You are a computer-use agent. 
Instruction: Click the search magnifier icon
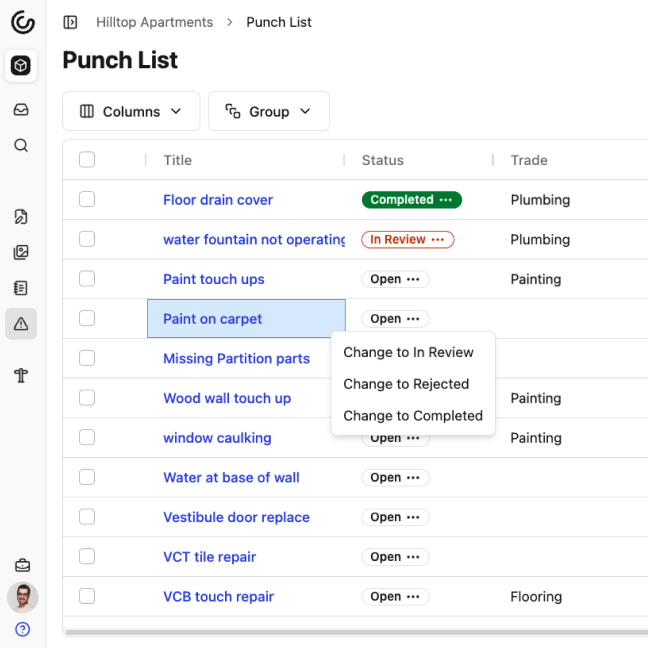pos(21,146)
